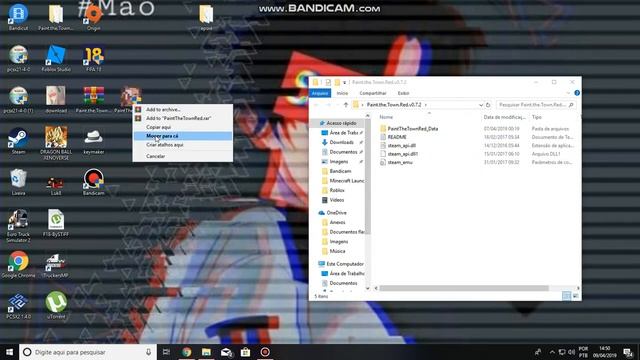Open the Lixeira recycle bin
640x360 pixels.
[x=18, y=182]
